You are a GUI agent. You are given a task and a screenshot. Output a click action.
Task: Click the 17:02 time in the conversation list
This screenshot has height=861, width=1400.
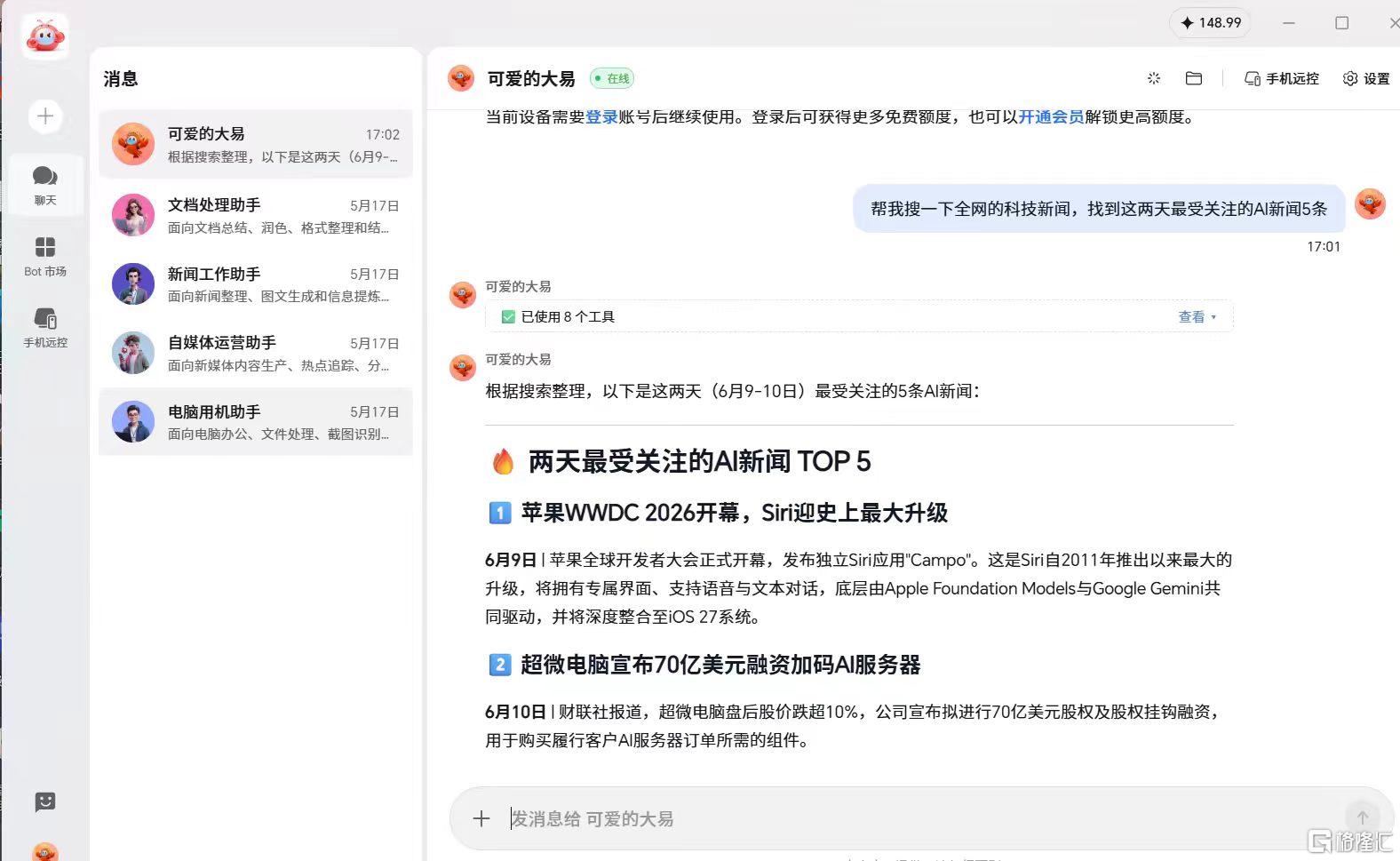point(383,134)
